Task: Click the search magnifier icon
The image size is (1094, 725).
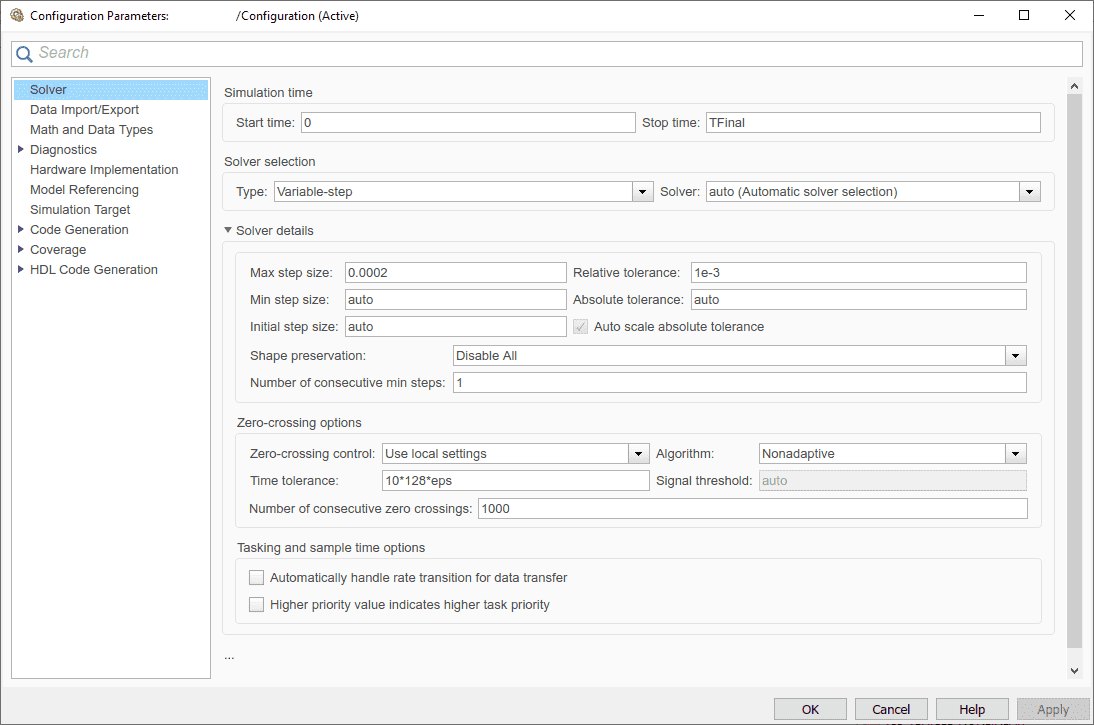Action: coord(24,54)
